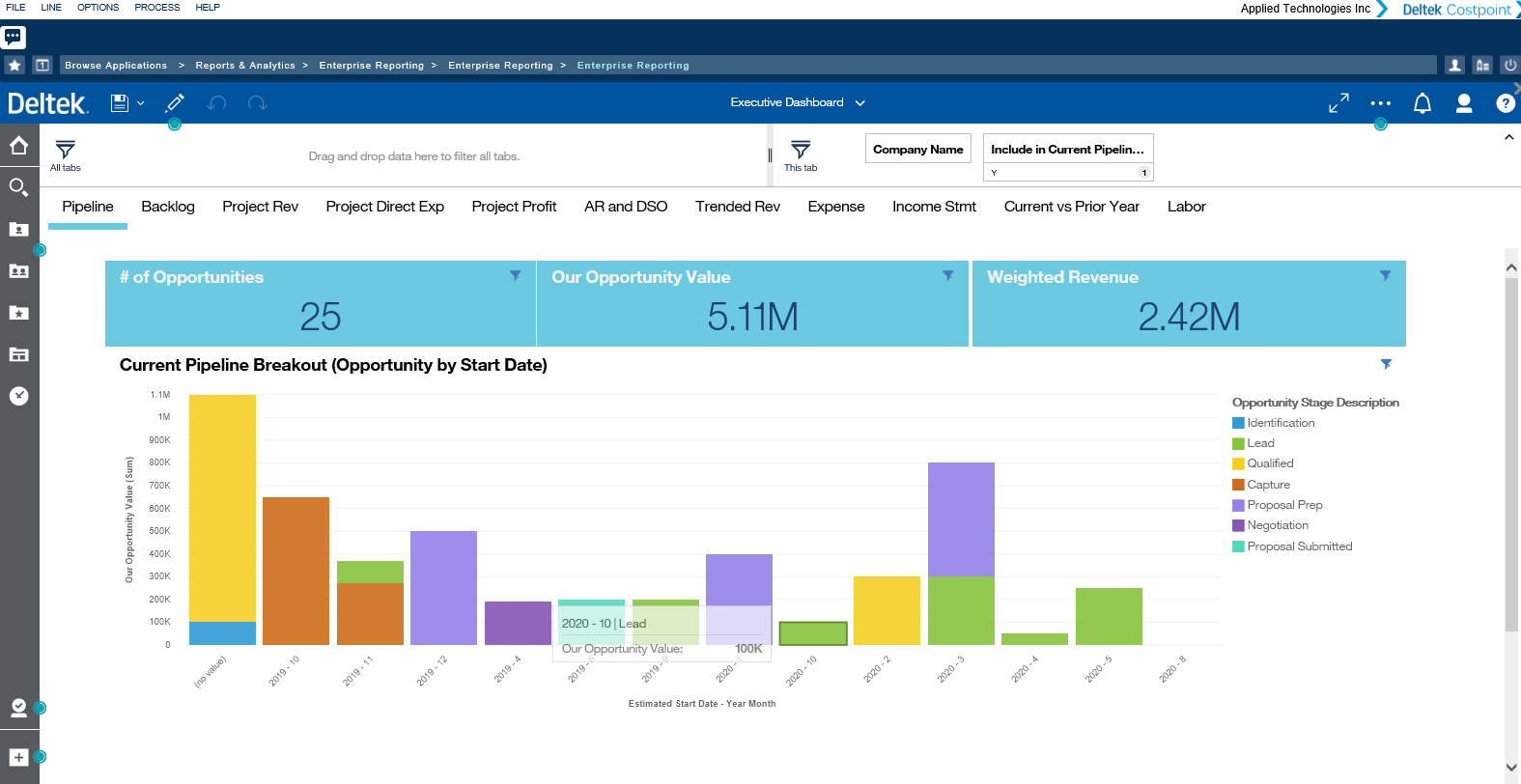Click the Company Name filter button
Screen dimensions: 1521x784
click(917, 150)
